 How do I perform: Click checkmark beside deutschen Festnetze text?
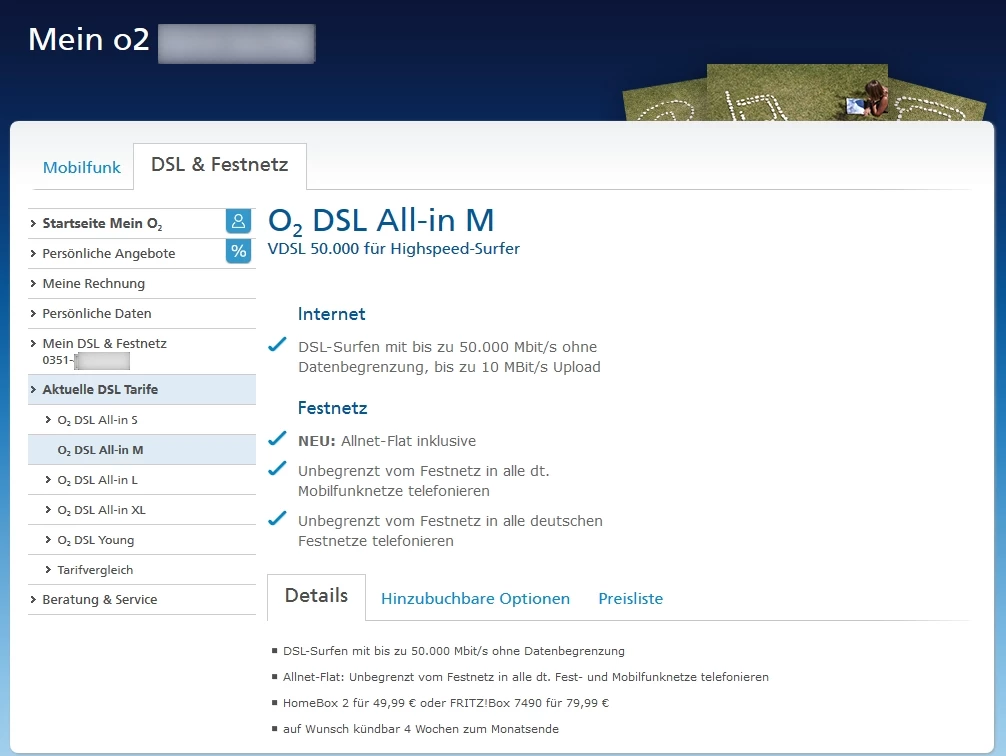(x=277, y=518)
